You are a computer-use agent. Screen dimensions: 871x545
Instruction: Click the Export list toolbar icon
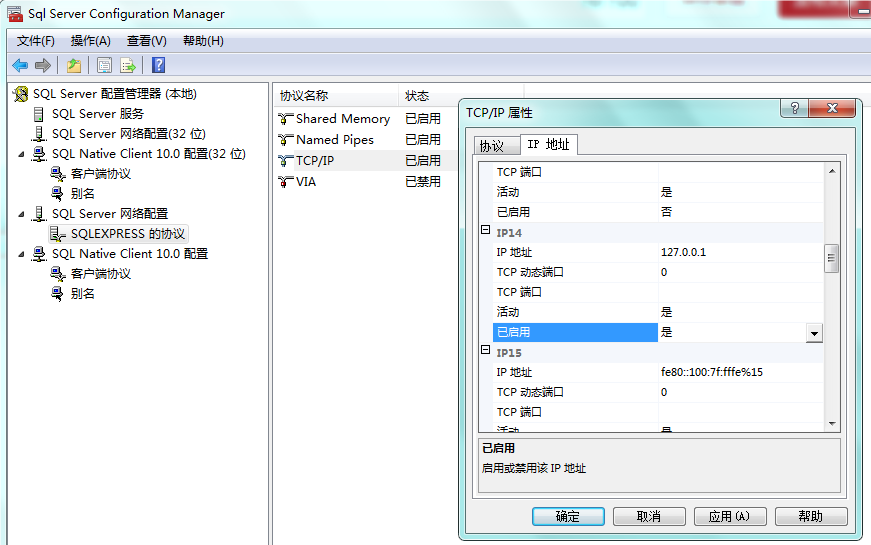(x=128, y=66)
